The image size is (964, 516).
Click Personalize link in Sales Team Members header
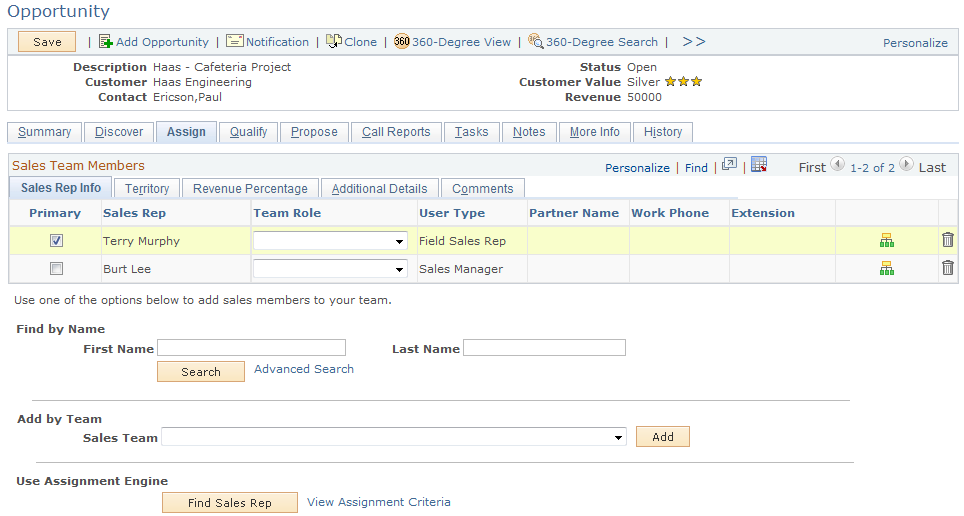637,168
